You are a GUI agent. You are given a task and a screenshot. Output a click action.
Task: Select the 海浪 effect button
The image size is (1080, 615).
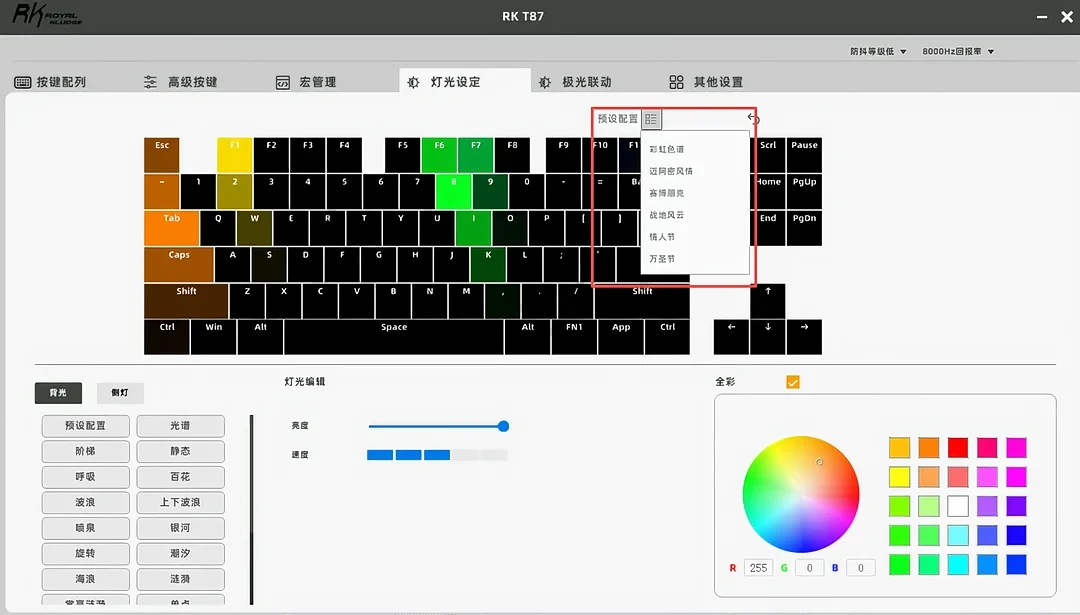click(x=85, y=578)
